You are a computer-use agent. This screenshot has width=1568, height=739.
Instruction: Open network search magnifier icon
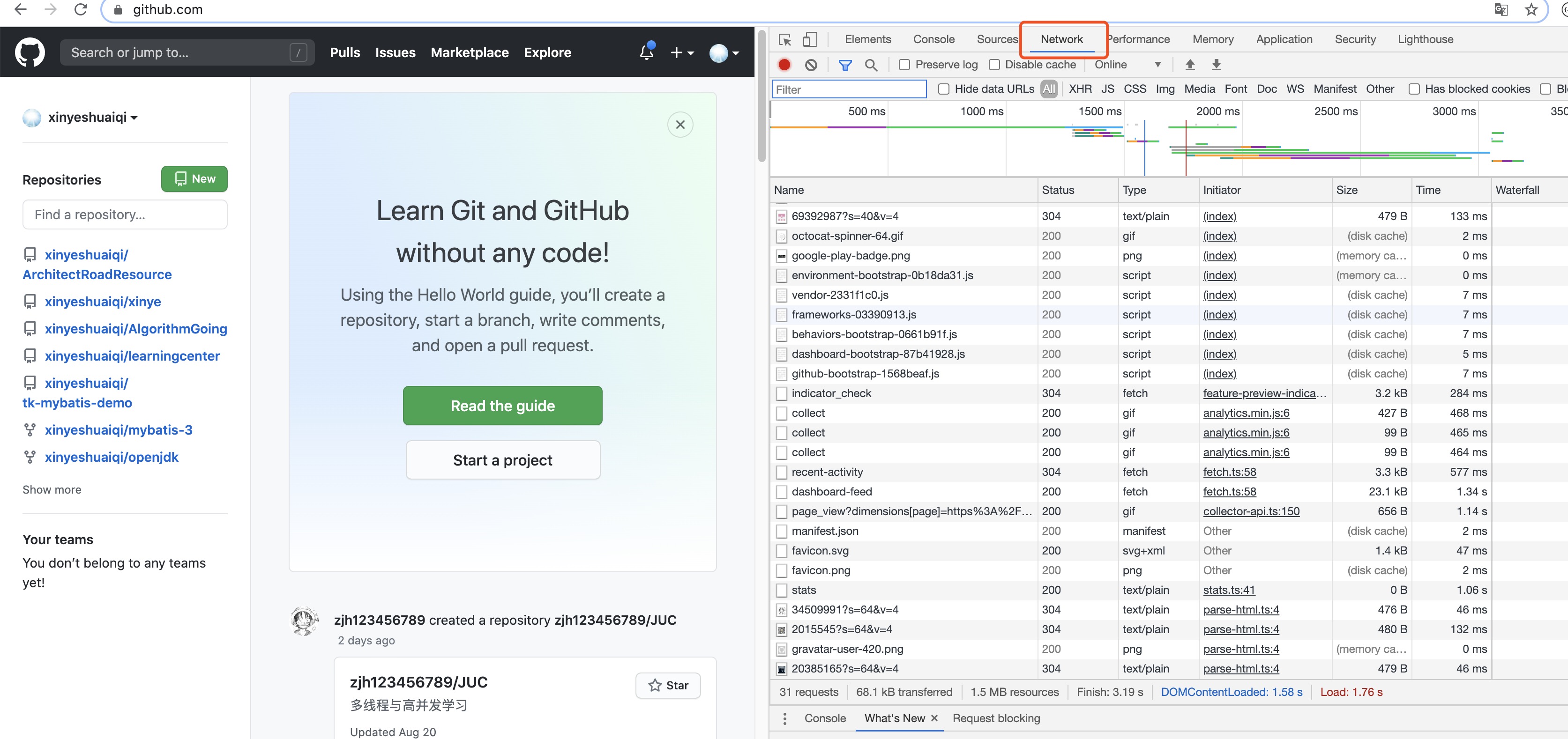pyautogui.click(x=871, y=65)
